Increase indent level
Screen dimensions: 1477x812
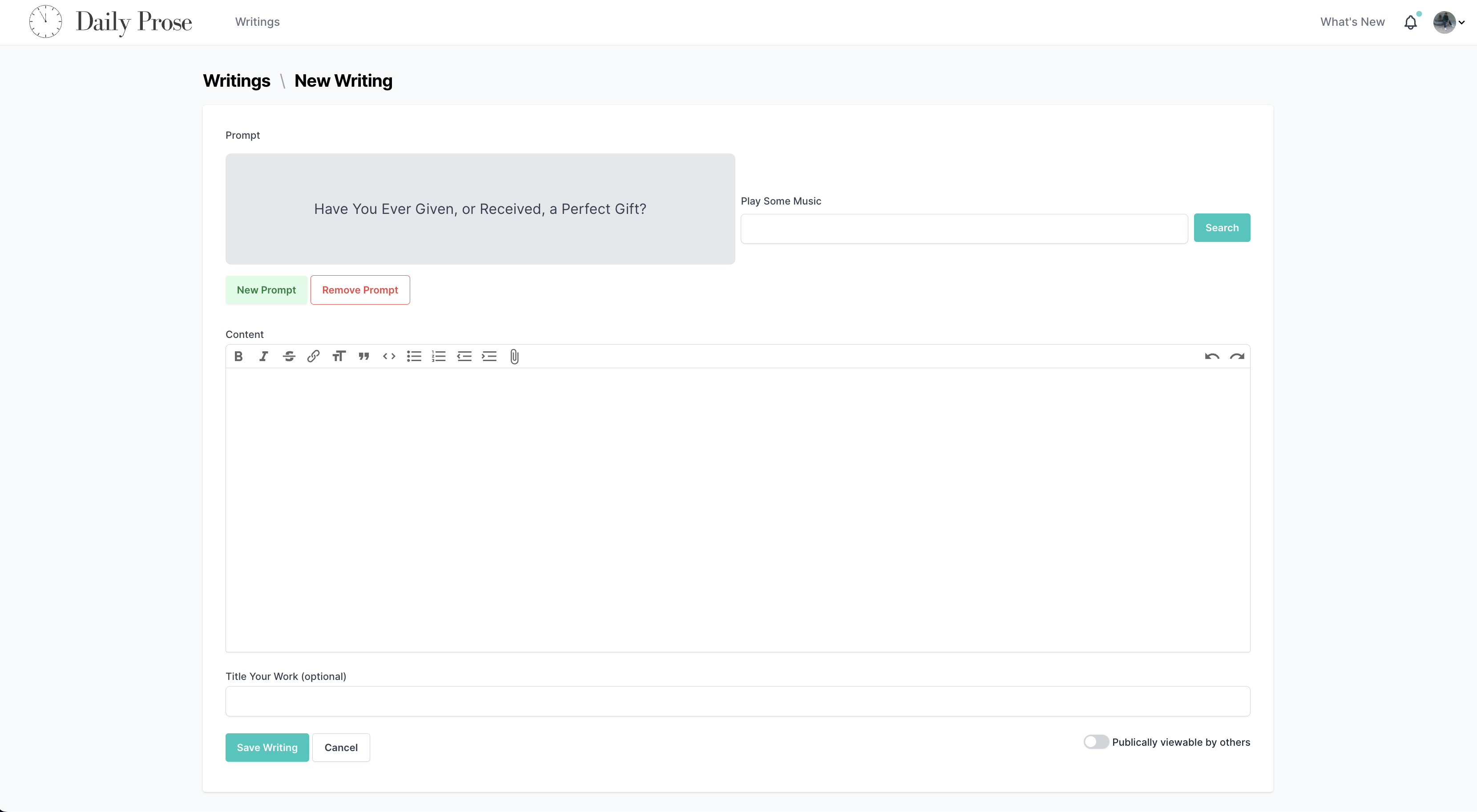click(x=489, y=357)
